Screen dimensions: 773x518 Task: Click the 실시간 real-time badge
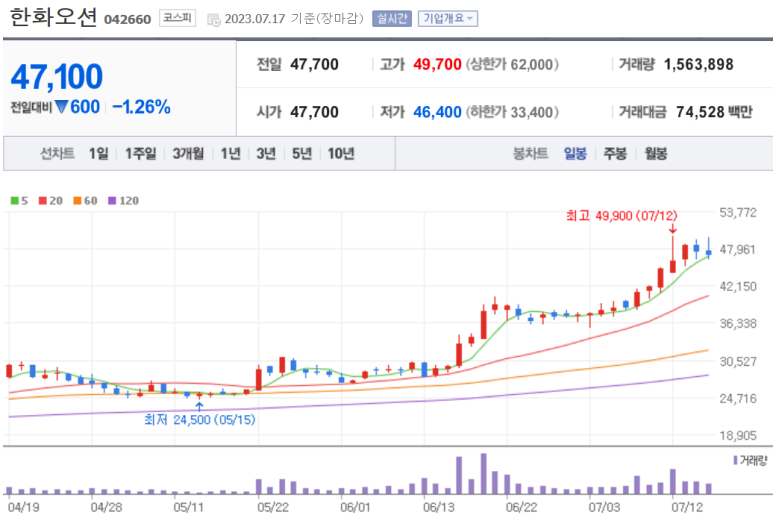[389, 18]
